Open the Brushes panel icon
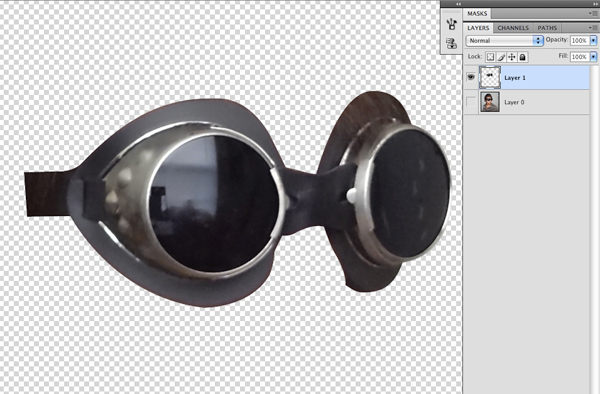This screenshot has height=394, width=600. 452,24
